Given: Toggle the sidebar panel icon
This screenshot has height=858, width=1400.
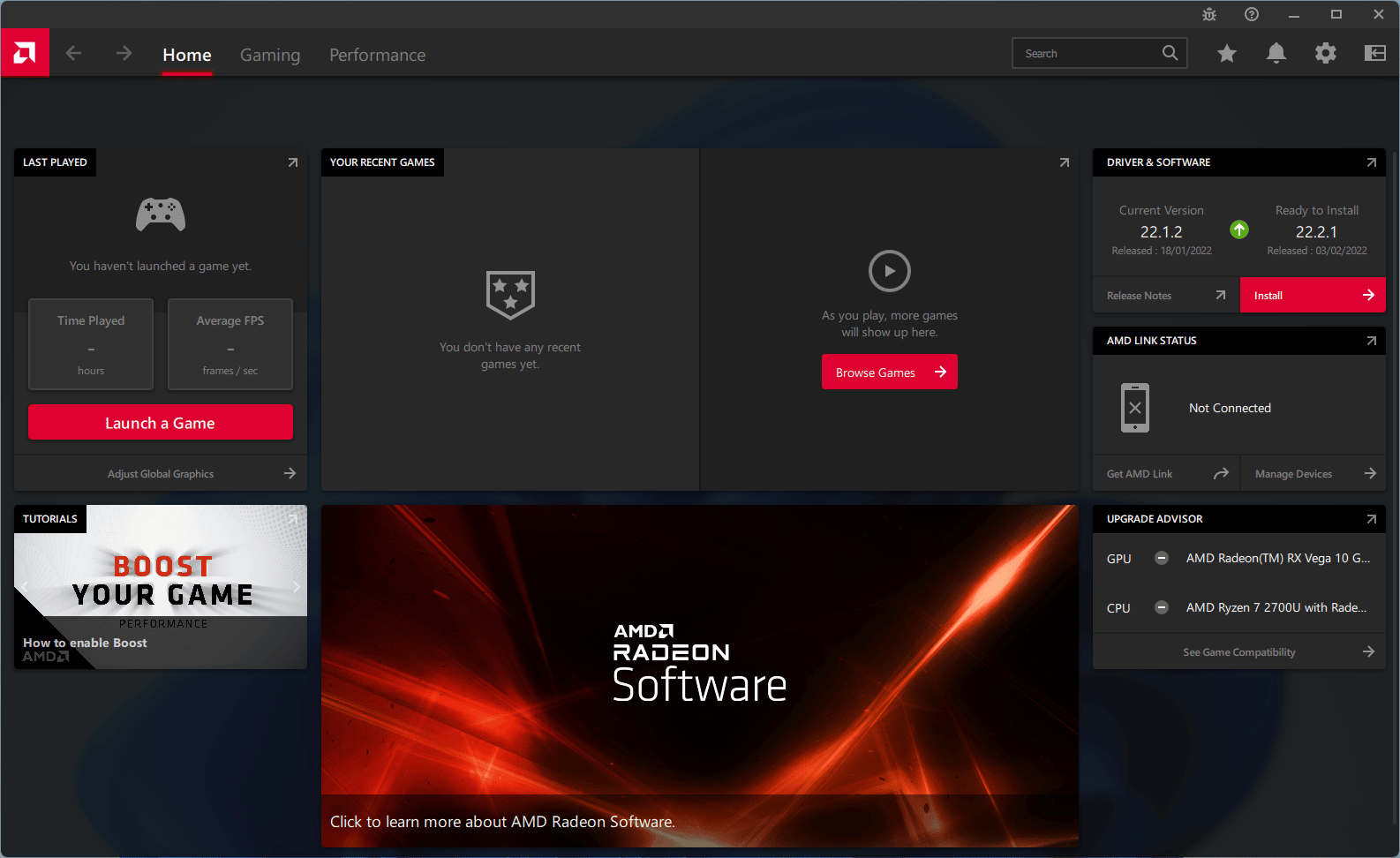Looking at the screenshot, I should pyautogui.click(x=1375, y=54).
